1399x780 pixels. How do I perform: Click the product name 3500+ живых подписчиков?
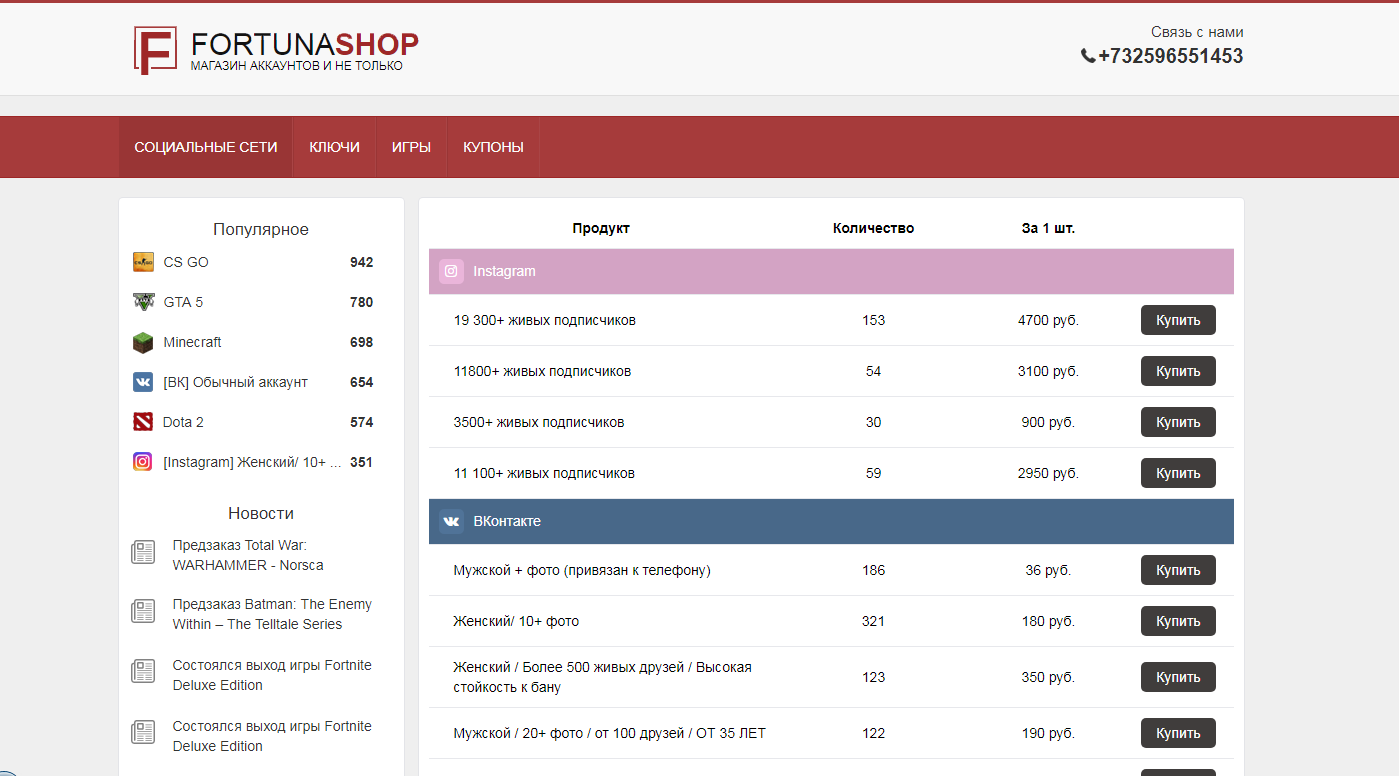click(539, 422)
